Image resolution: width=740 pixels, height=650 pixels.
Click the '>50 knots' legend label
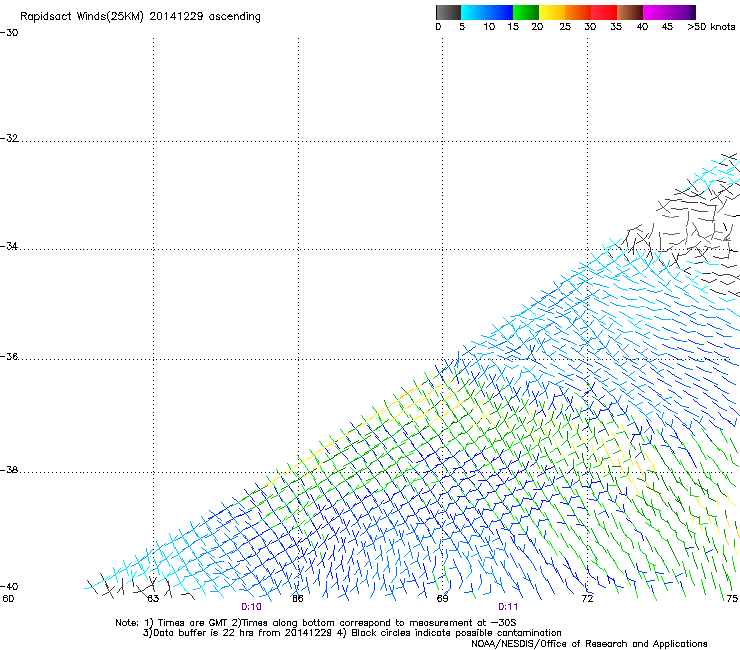[x=711, y=27]
